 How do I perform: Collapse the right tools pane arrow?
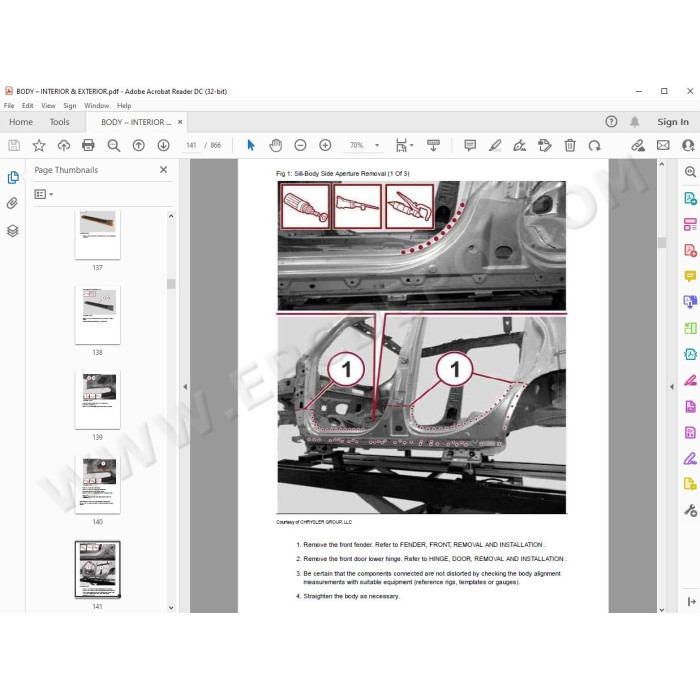click(x=671, y=387)
